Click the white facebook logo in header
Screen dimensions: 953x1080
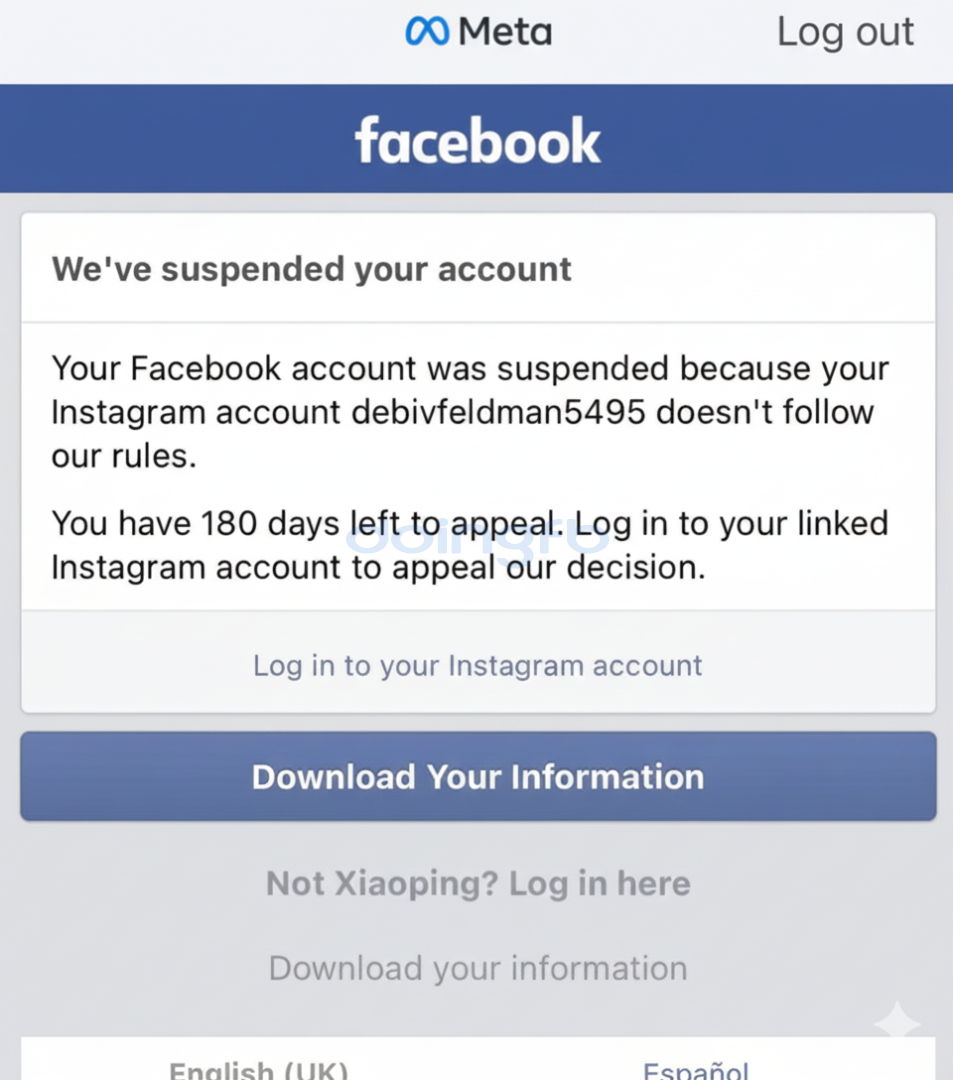477,141
